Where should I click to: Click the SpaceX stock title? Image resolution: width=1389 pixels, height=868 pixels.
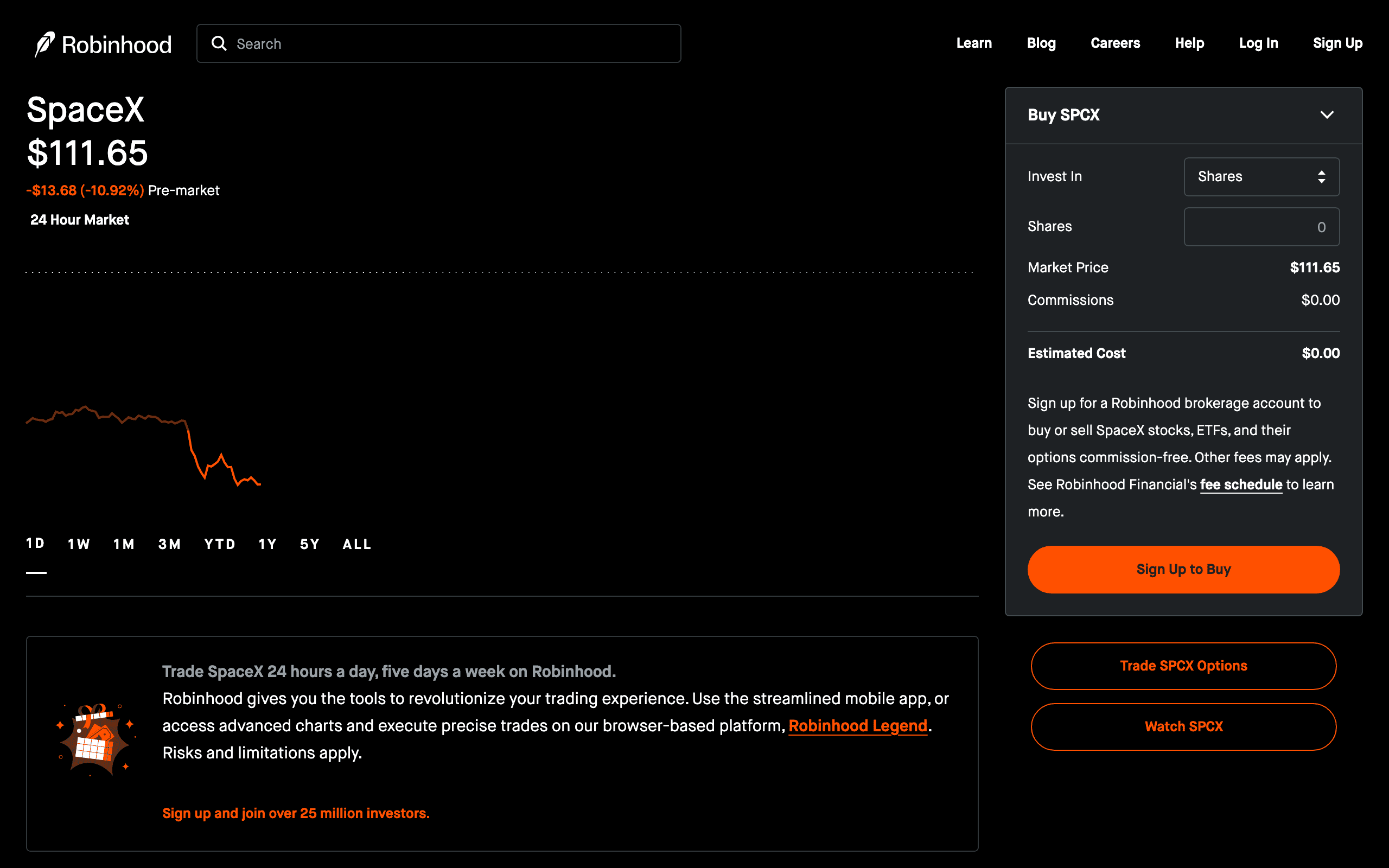tap(86, 109)
